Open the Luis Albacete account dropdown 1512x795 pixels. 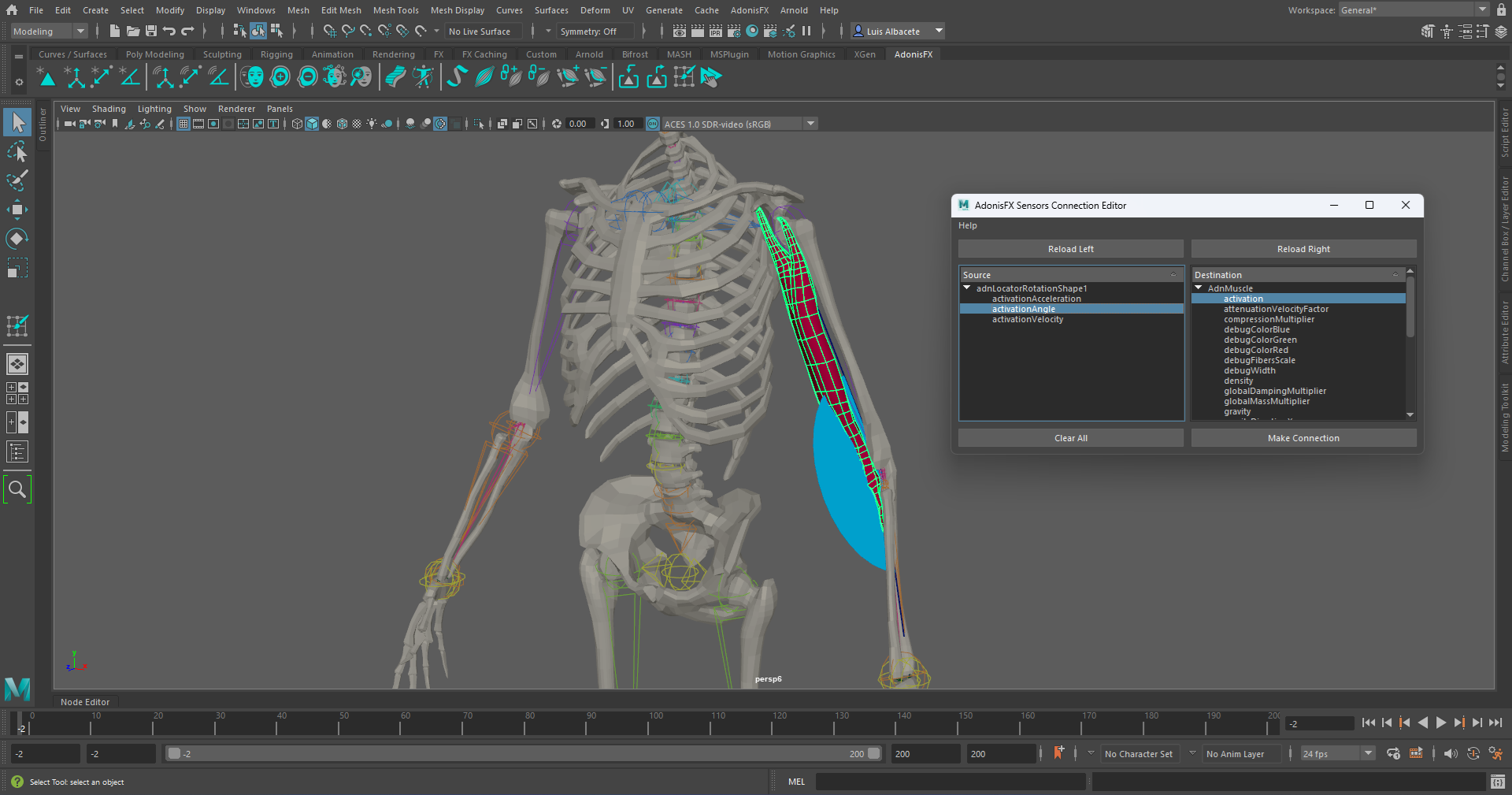[899, 32]
